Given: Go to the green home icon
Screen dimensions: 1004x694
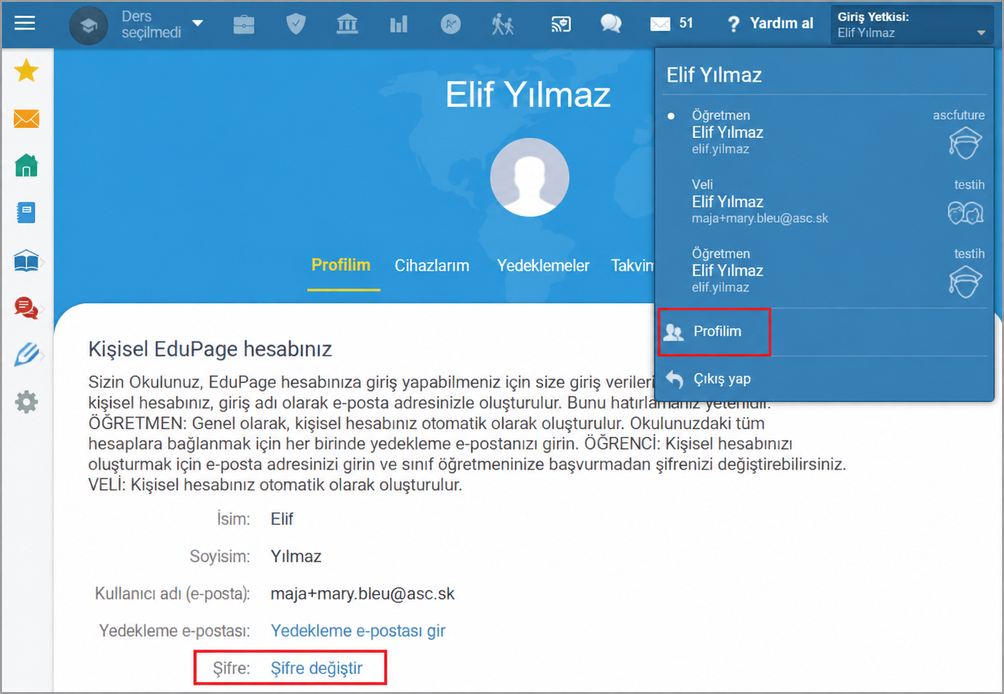Looking at the screenshot, I should pos(26,165).
